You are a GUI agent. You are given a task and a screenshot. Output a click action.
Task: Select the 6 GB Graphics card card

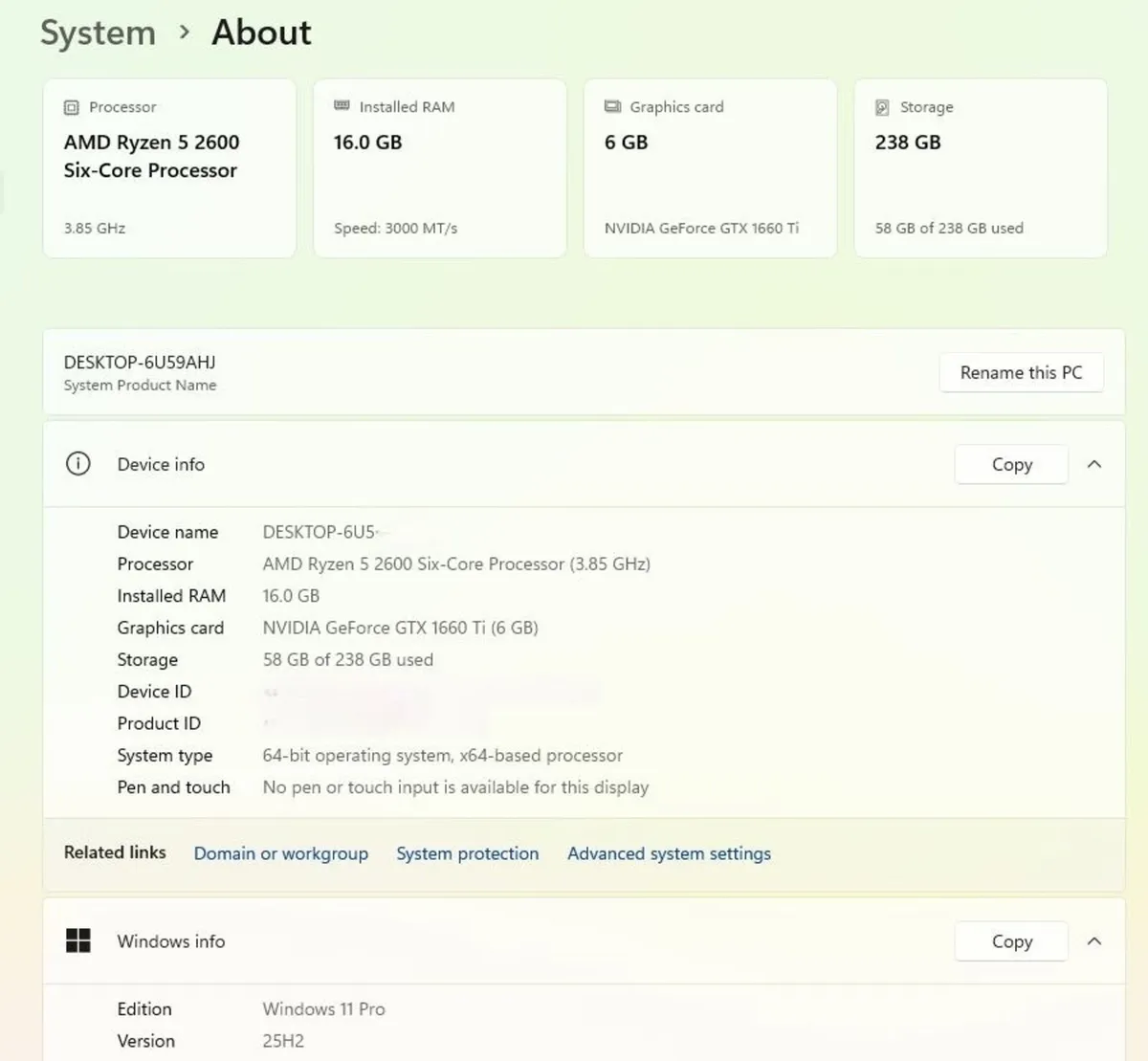(x=710, y=168)
